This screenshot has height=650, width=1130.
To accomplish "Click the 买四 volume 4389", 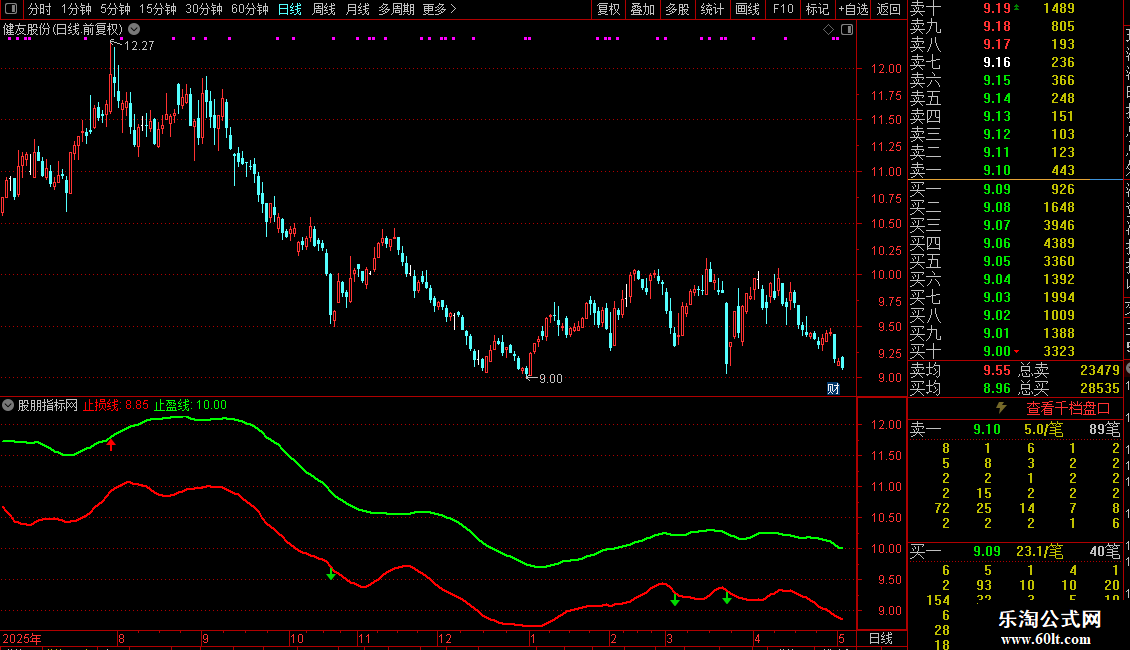I will click(x=1059, y=243).
